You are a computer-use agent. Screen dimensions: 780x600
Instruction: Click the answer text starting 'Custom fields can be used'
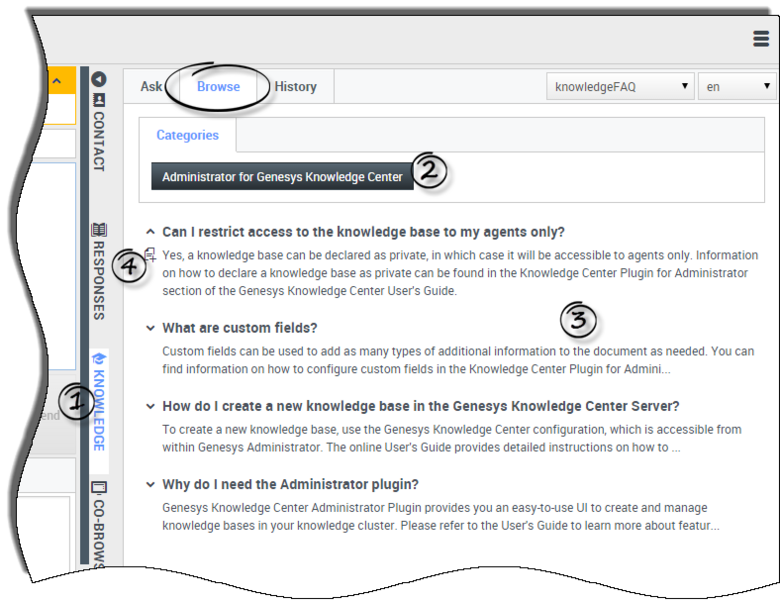pyautogui.click(x=458, y=360)
